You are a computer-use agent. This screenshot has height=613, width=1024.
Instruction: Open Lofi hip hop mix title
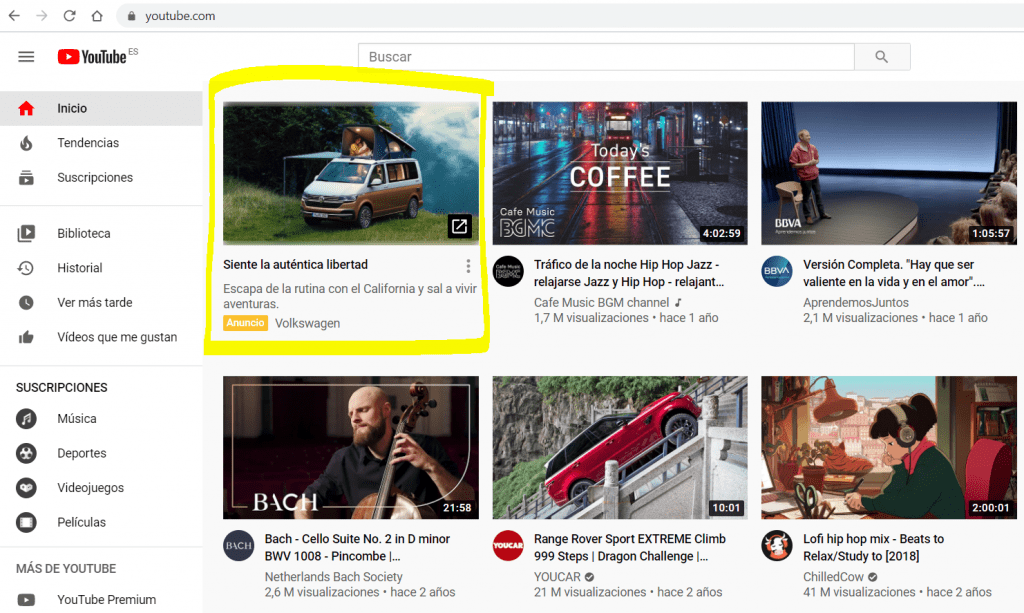pyautogui.click(x=873, y=547)
